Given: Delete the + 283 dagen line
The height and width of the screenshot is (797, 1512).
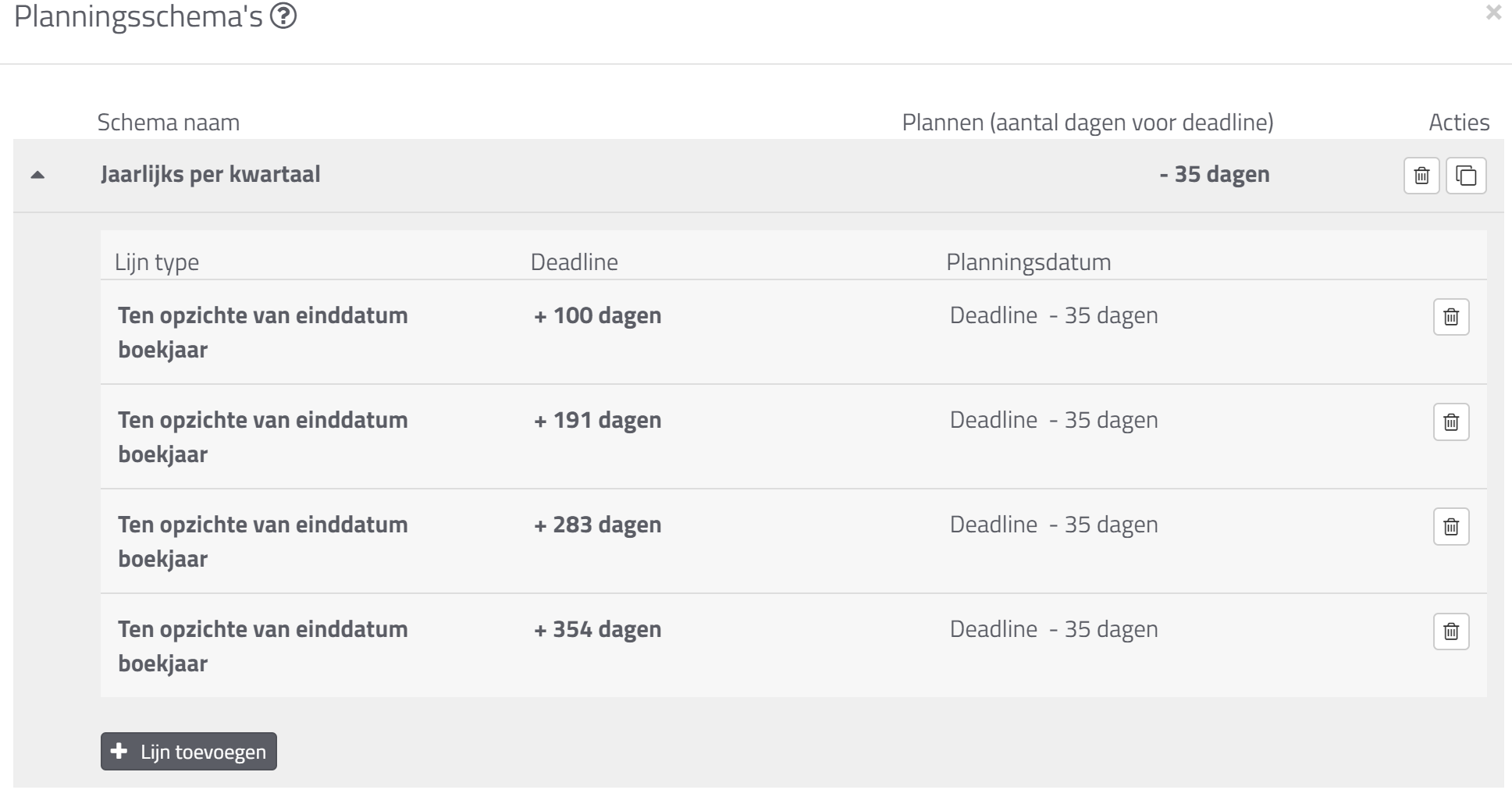Looking at the screenshot, I should tap(1451, 526).
